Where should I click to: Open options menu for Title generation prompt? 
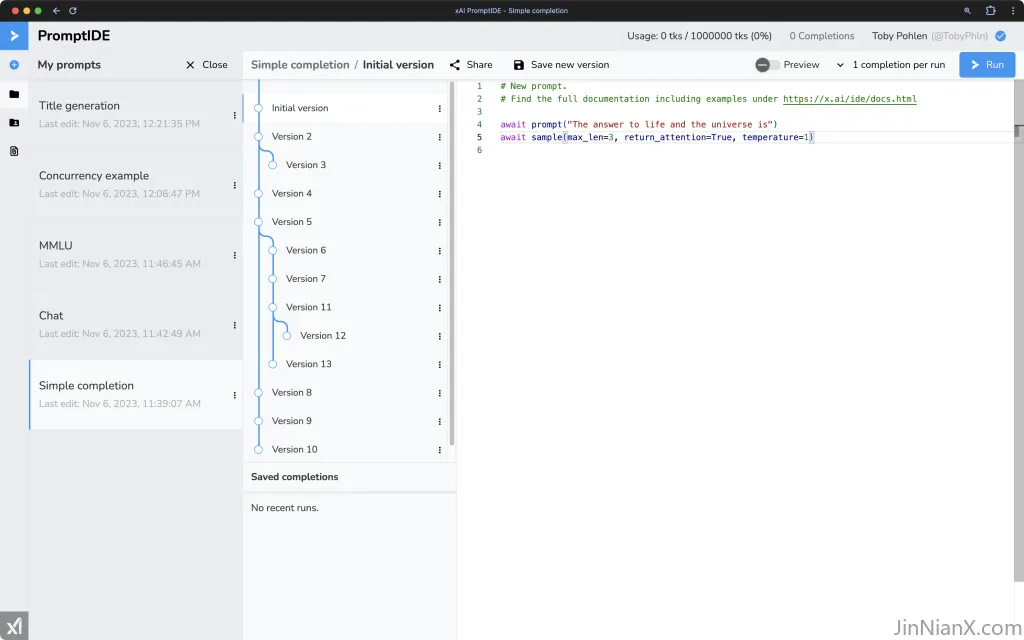pos(234,115)
